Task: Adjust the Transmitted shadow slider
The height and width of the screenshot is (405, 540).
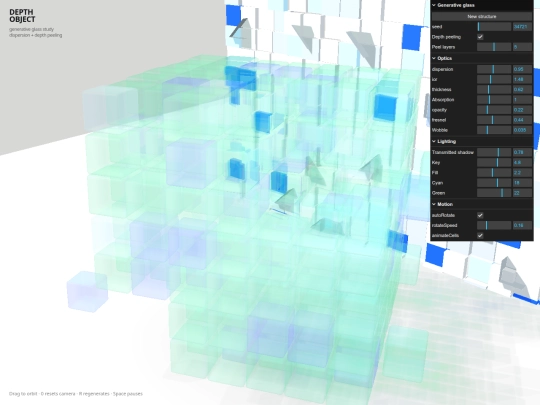Action: (x=494, y=152)
